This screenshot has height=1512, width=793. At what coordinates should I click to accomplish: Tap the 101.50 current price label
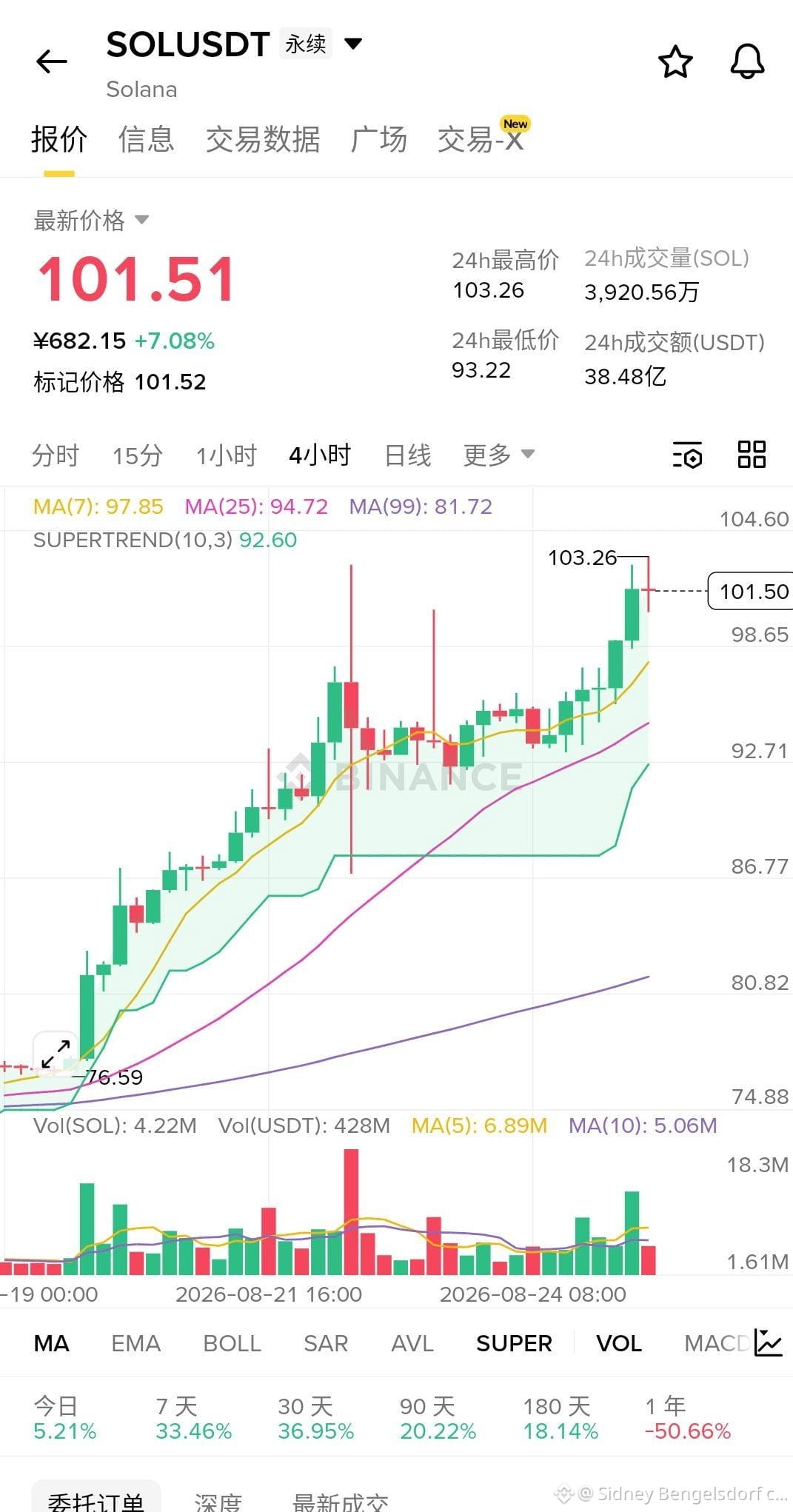pyautogui.click(x=750, y=591)
